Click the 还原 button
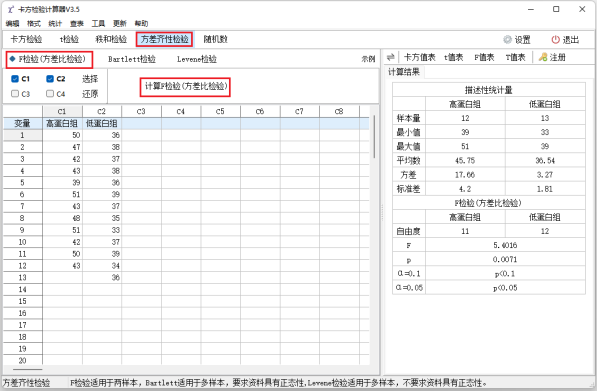 [90, 94]
